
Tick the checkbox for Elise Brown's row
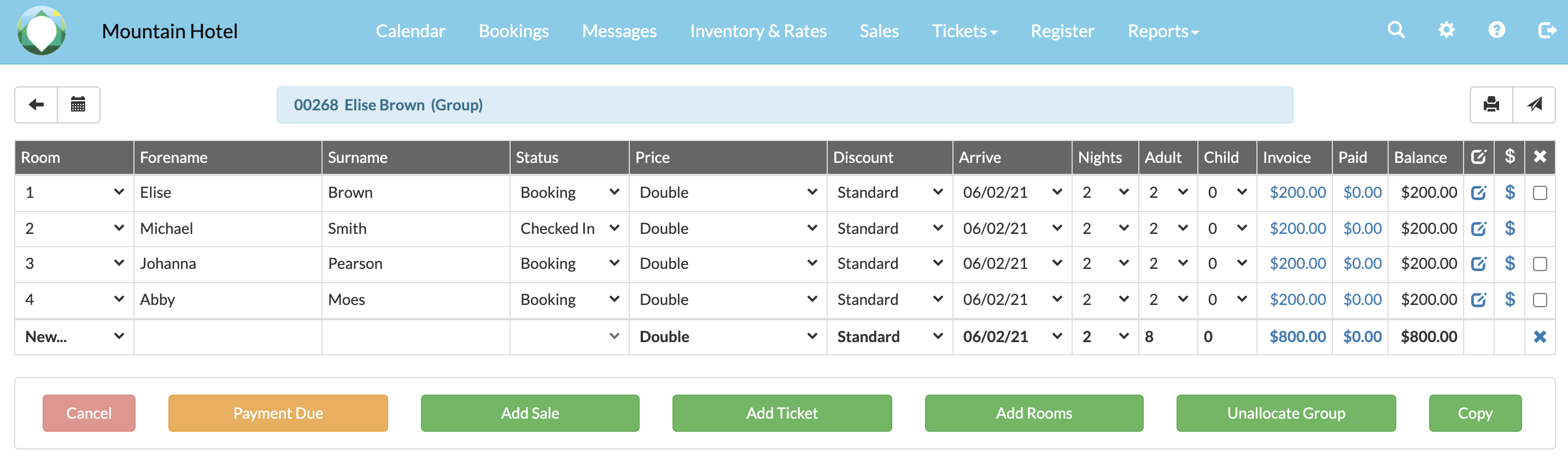coord(1540,193)
